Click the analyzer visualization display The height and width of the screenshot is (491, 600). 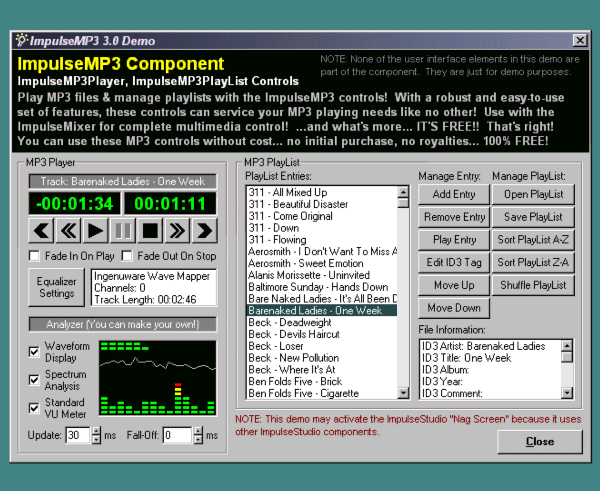(x=157, y=378)
